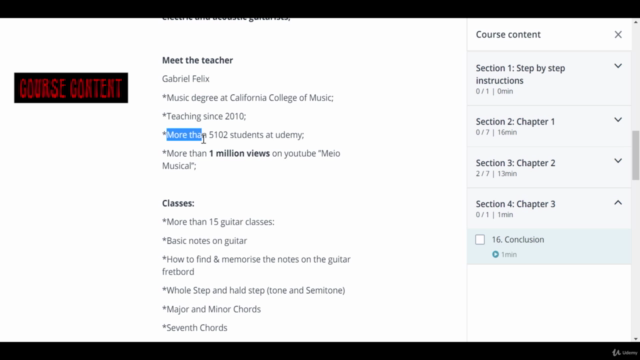Click the Udemy logo in bottom corner
Screen dimensions: 640x360
[625, 353]
